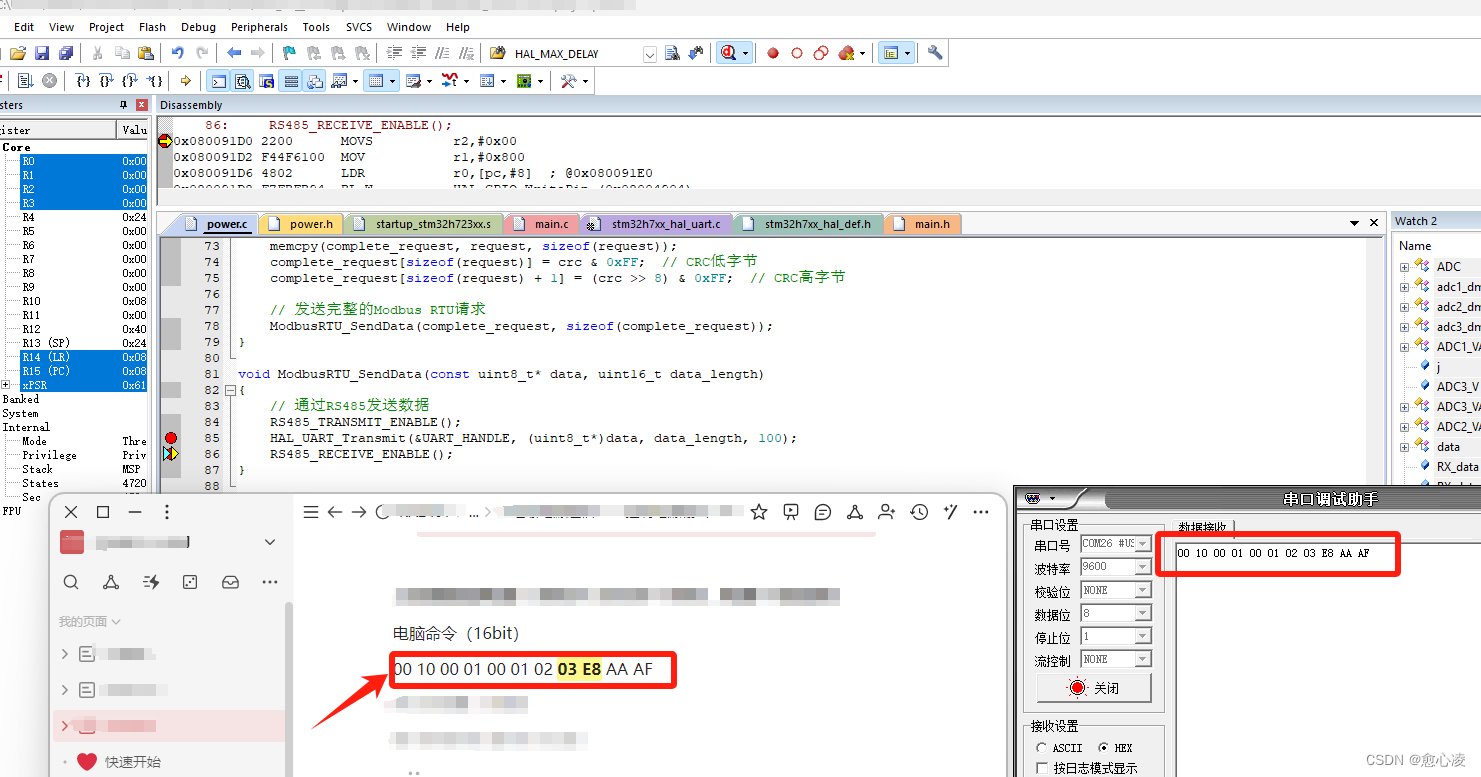Open the Disassembly Window toolbar icon
This screenshot has width=1481, height=777.
(242, 80)
